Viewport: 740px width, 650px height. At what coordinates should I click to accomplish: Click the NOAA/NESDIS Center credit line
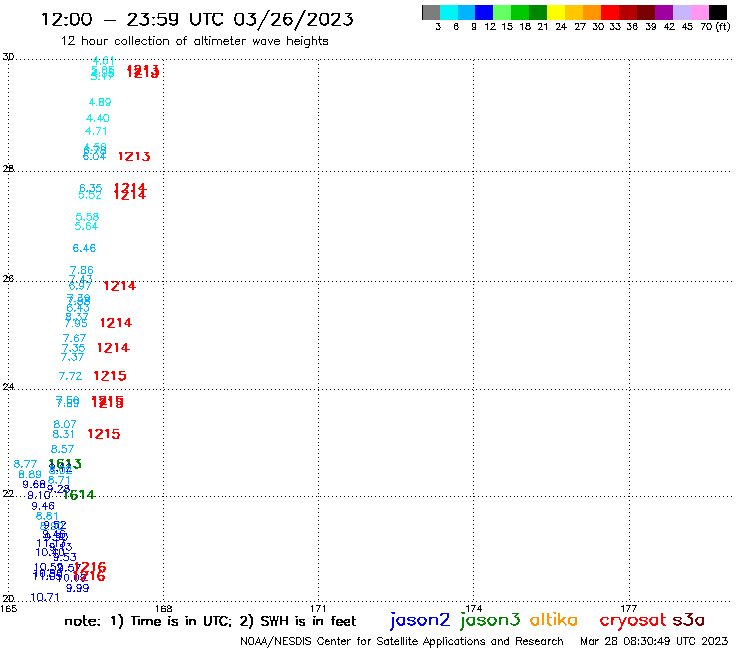point(402,641)
